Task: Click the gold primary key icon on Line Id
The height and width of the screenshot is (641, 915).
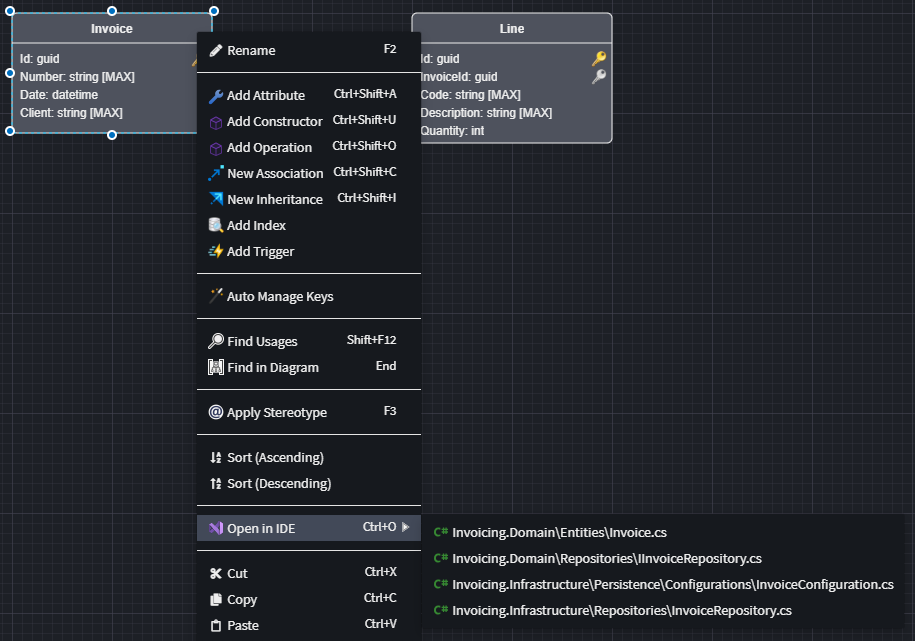Action: (x=599, y=58)
